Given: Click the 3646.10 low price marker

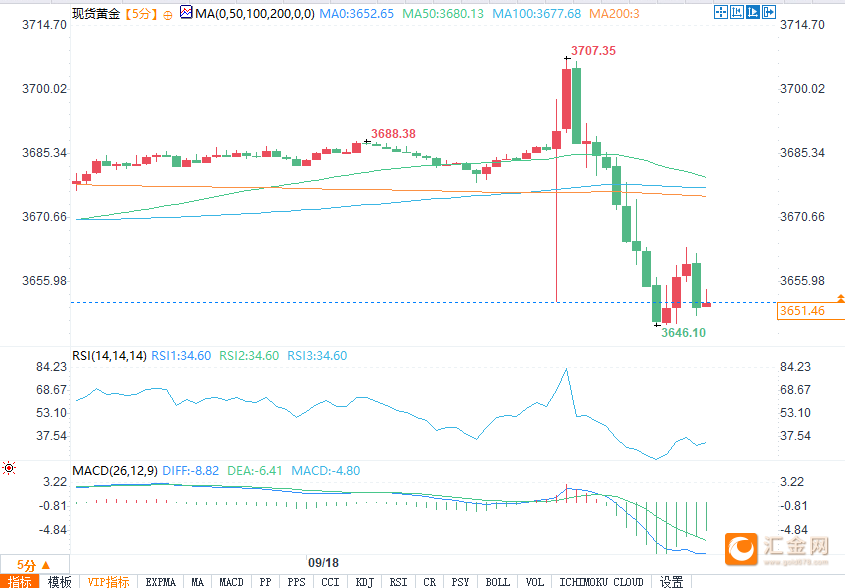Looking at the screenshot, I should click(683, 333).
